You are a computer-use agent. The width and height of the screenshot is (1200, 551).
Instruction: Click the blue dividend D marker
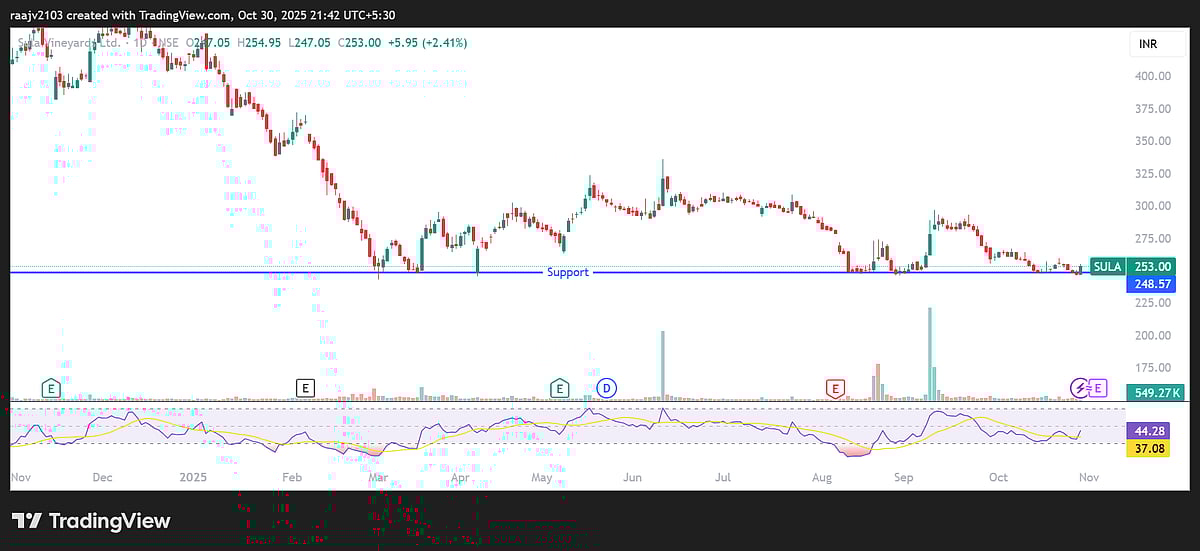coord(606,387)
